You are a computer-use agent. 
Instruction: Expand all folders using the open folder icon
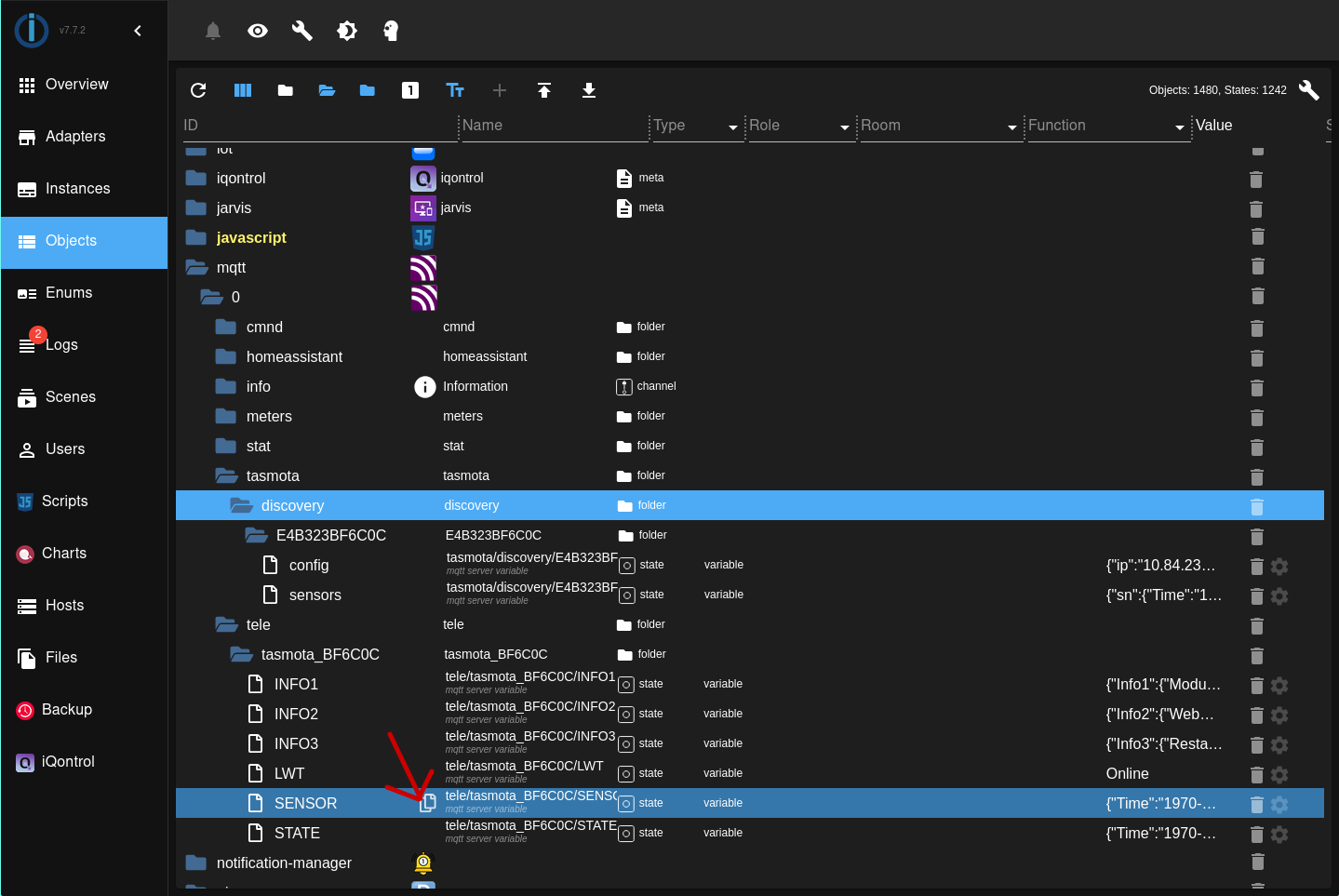[x=326, y=90]
